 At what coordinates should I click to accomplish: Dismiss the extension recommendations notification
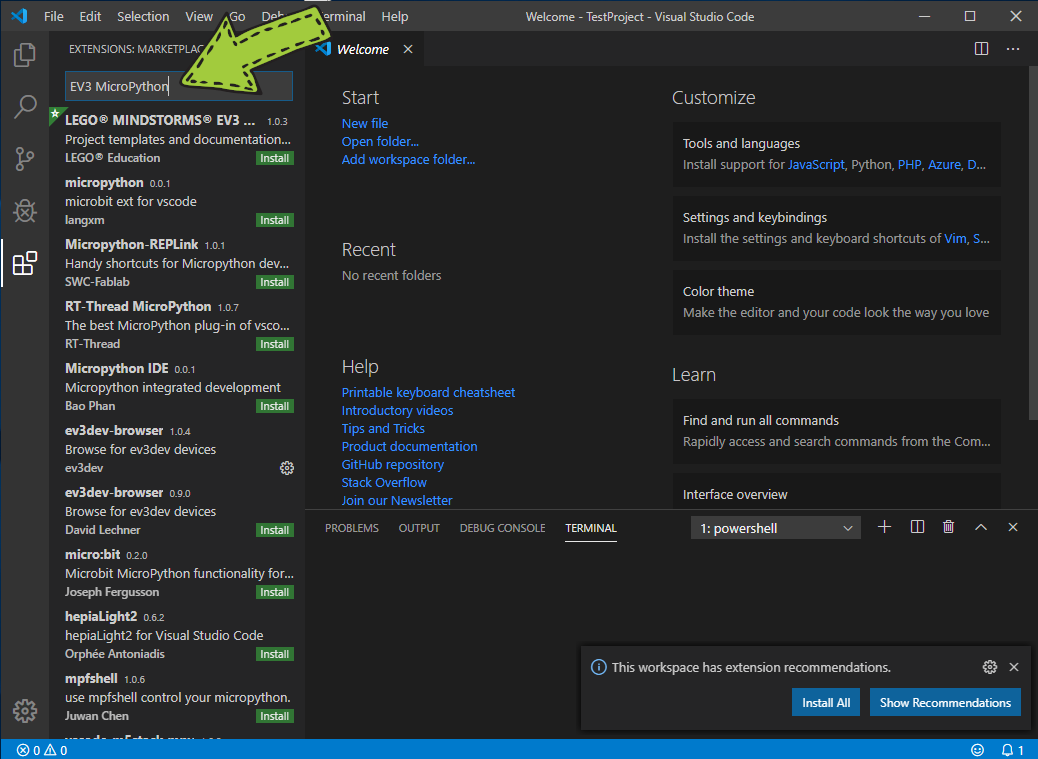pyautogui.click(x=1014, y=667)
